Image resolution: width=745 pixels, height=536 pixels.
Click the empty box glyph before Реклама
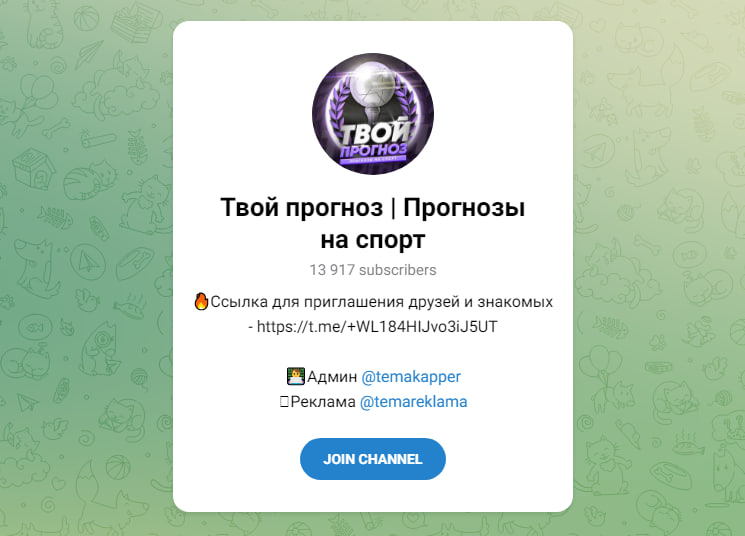pos(284,402)
